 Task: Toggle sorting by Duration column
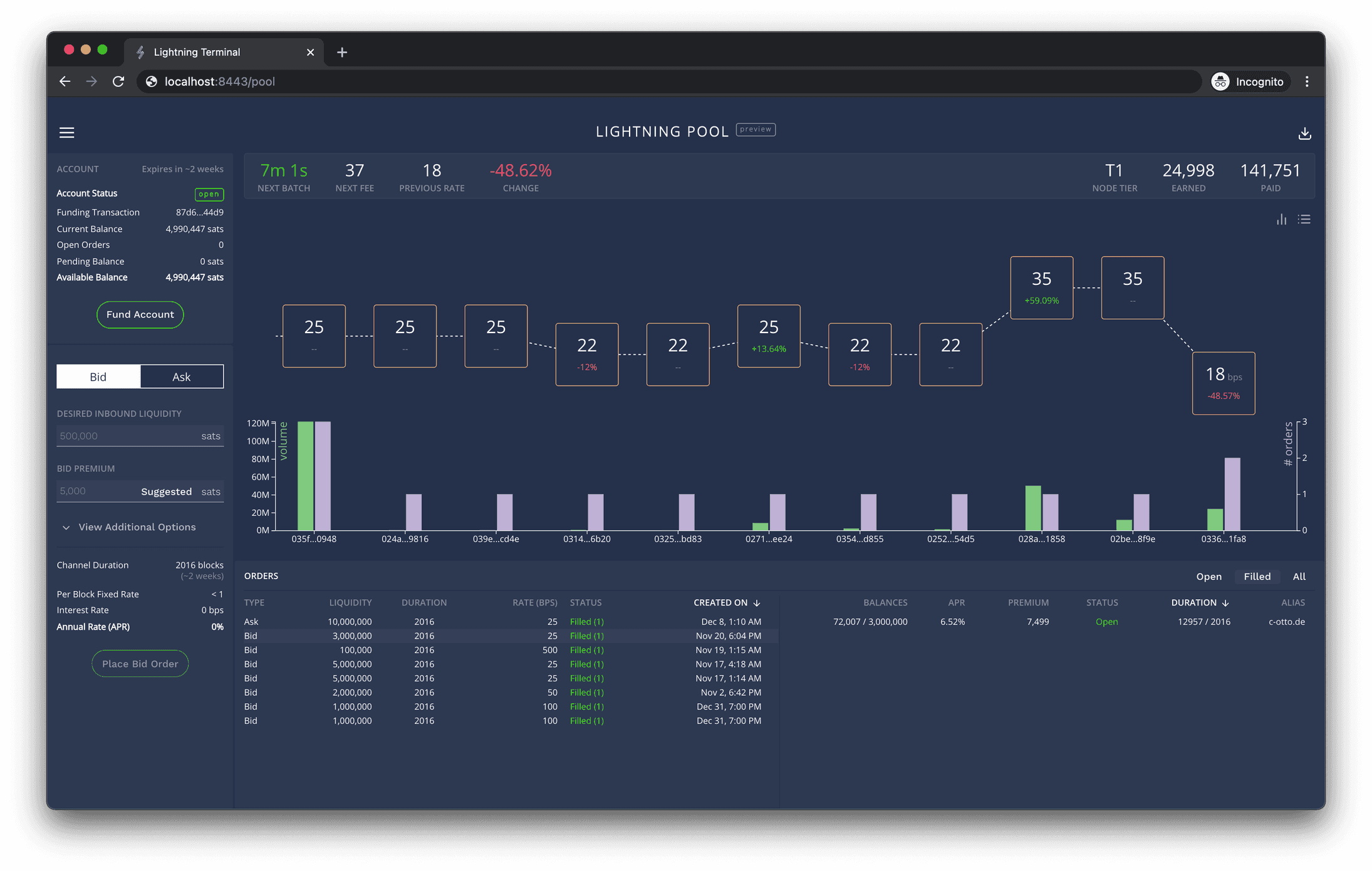coord(1200,602)
